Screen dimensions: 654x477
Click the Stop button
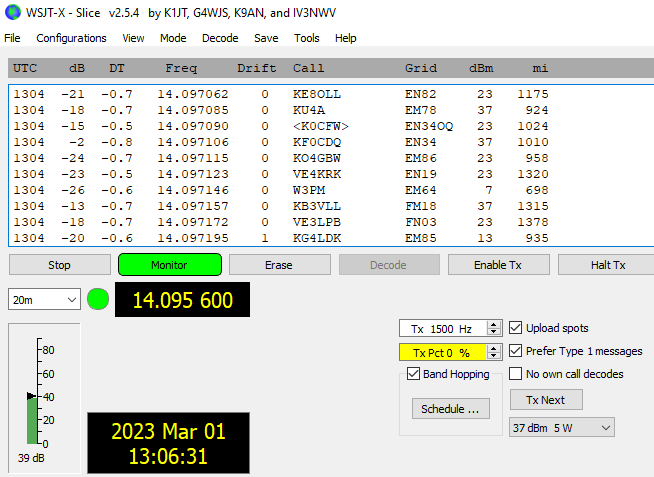pos(60,265)
